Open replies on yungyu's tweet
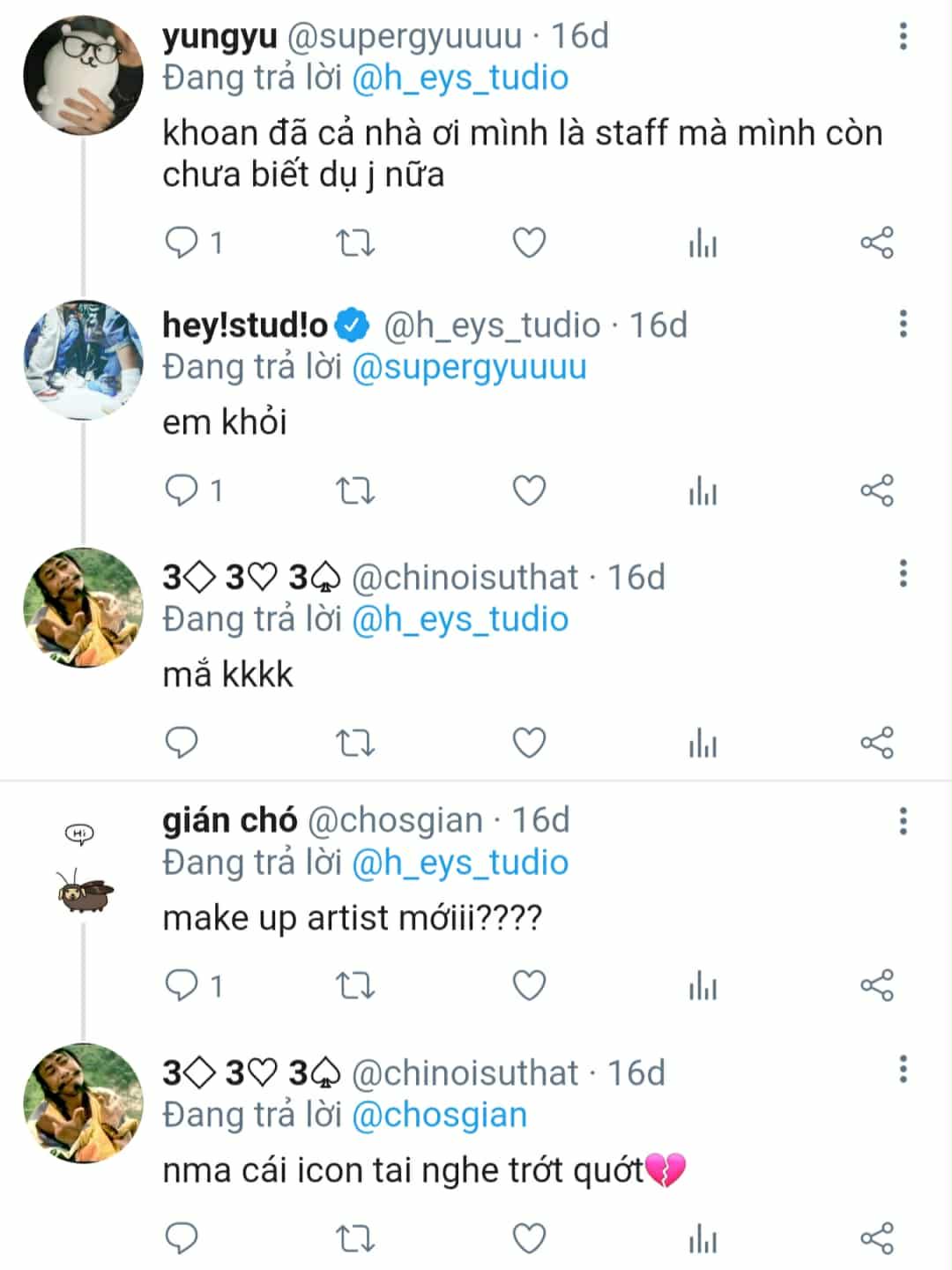Viewport: 952px width, 1270px height. pos(182,243)
